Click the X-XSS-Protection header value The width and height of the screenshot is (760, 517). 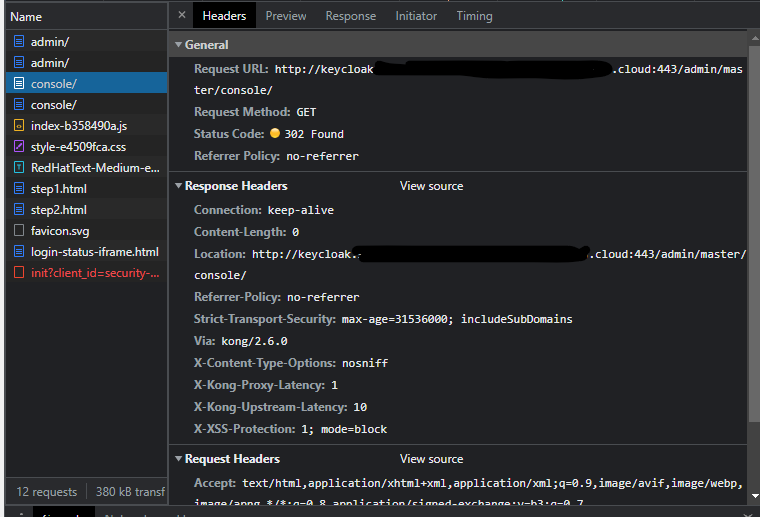344,429
